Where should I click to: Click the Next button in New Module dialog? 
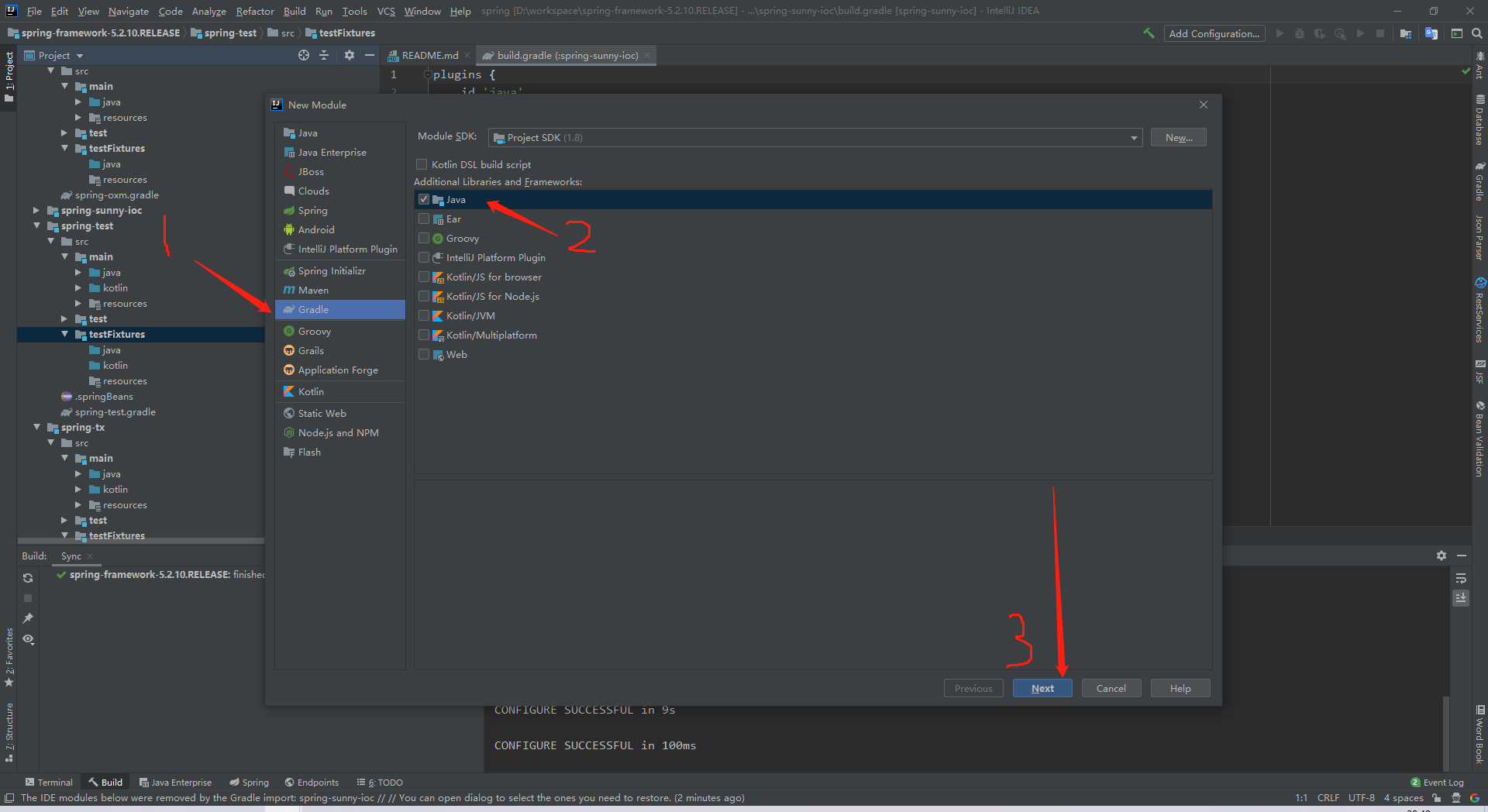pyautogui.click(x=1042, y=688)
